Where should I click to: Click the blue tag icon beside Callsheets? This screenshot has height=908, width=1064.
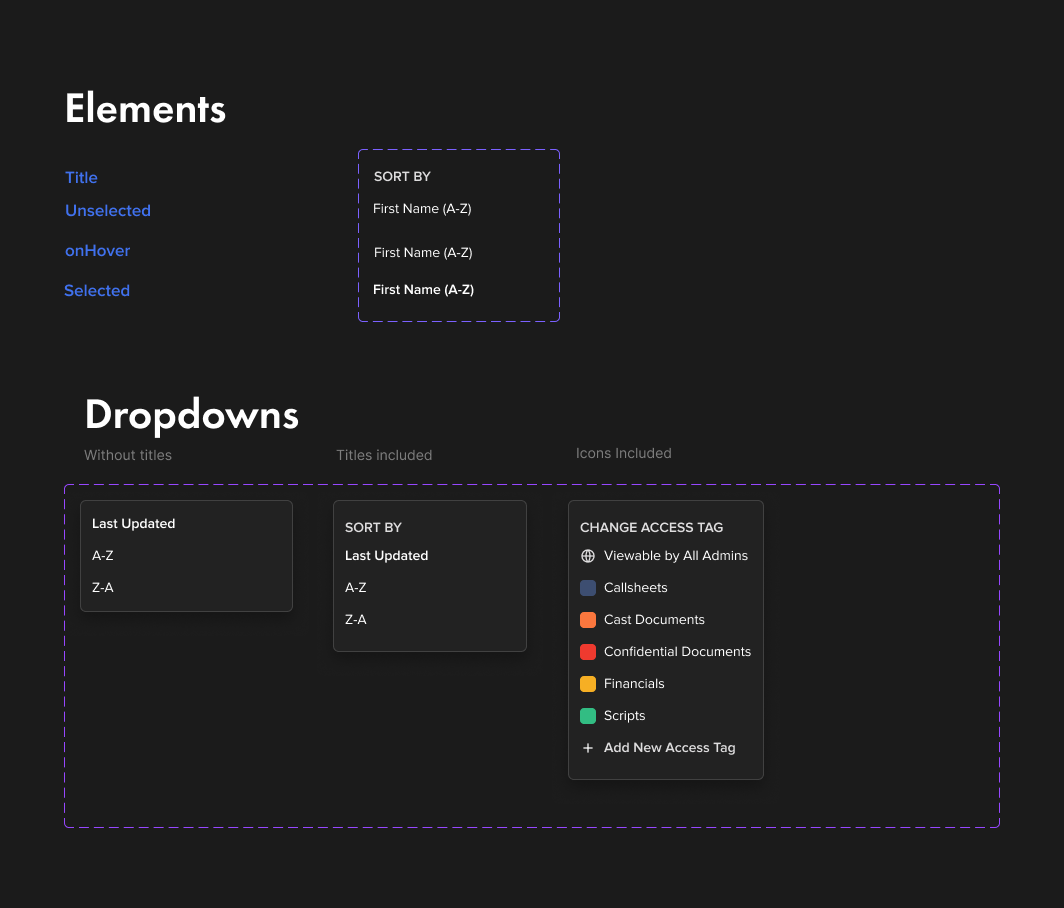coord(588,587)
